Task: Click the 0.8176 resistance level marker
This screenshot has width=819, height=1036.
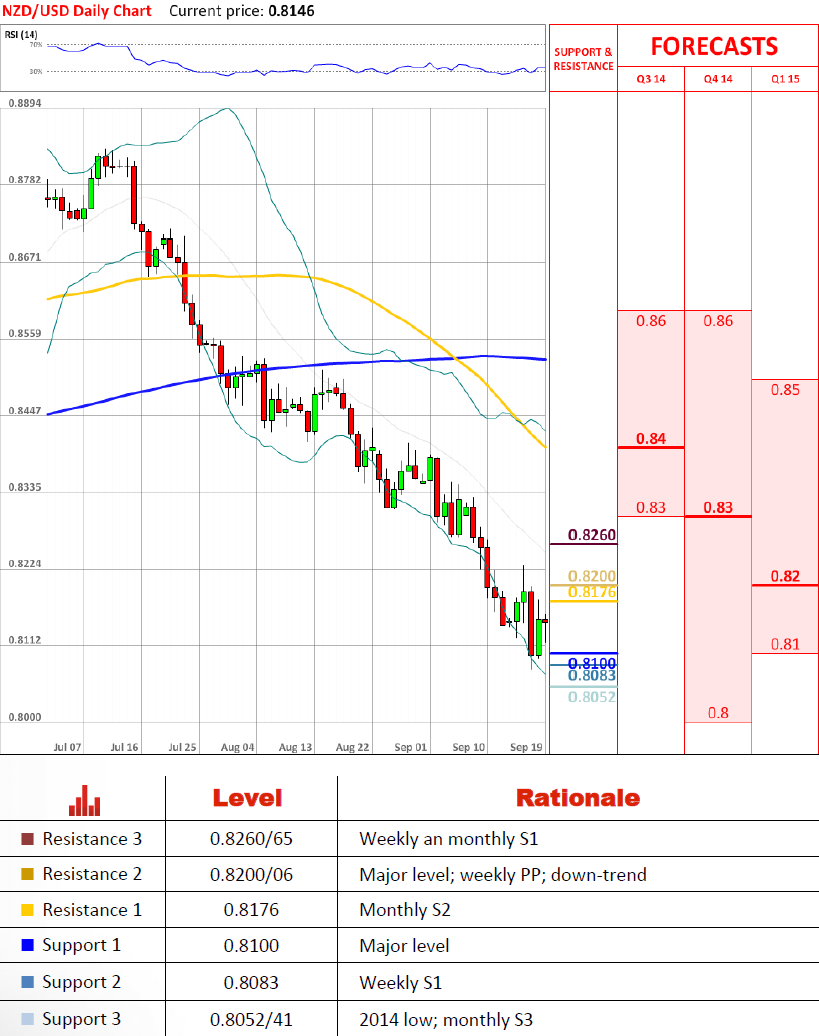Action: (x=592, y=592)
